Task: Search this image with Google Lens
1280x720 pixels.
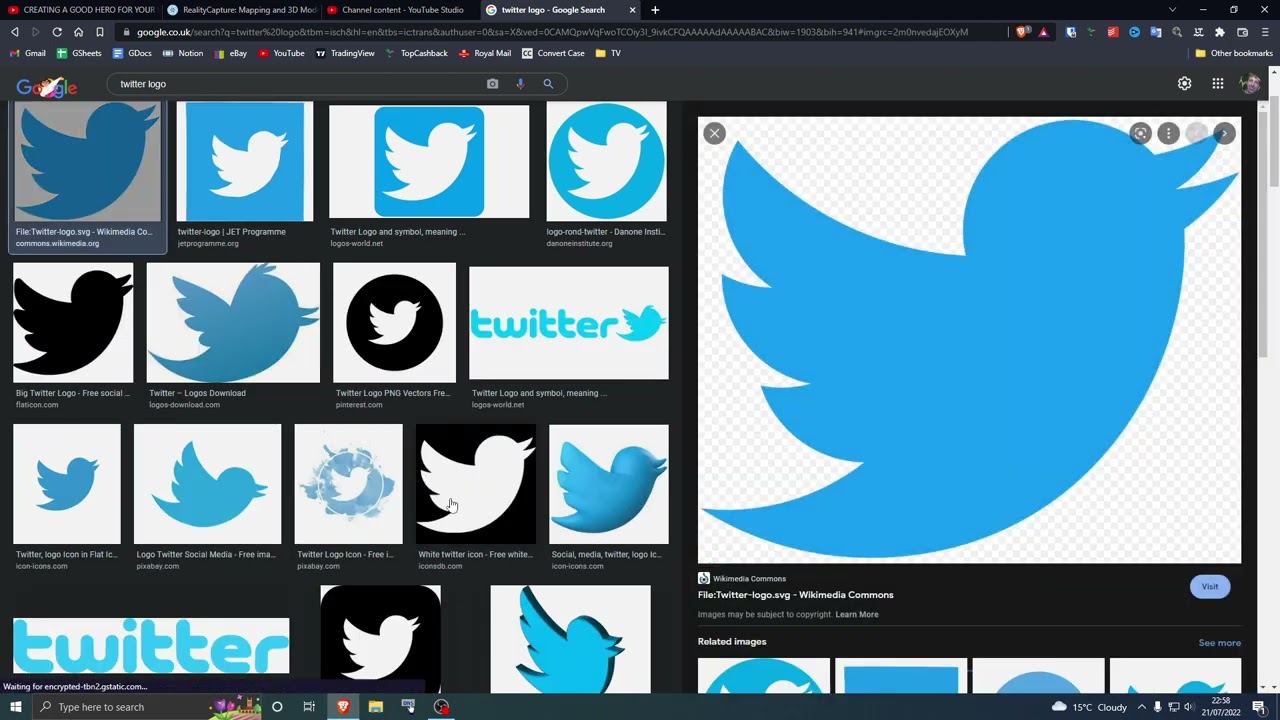Action: pos(1140,133)
